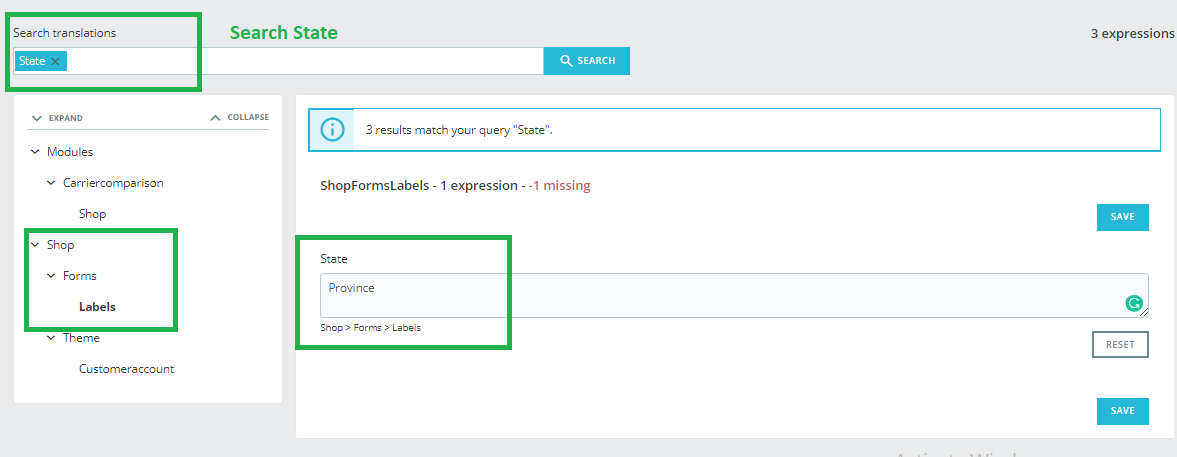
Task: Click the chevron beside the Theme node
Action: point(52,338)
